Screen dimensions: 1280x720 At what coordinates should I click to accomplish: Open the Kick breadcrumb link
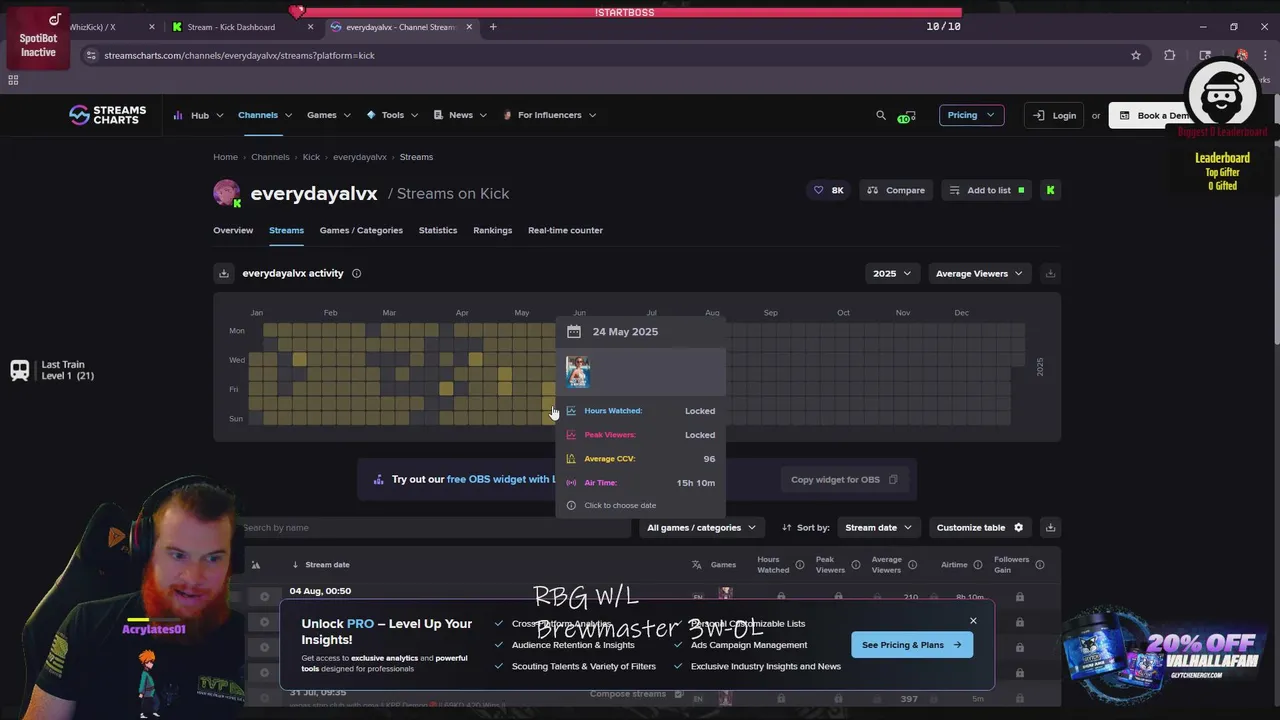point(311,157)
